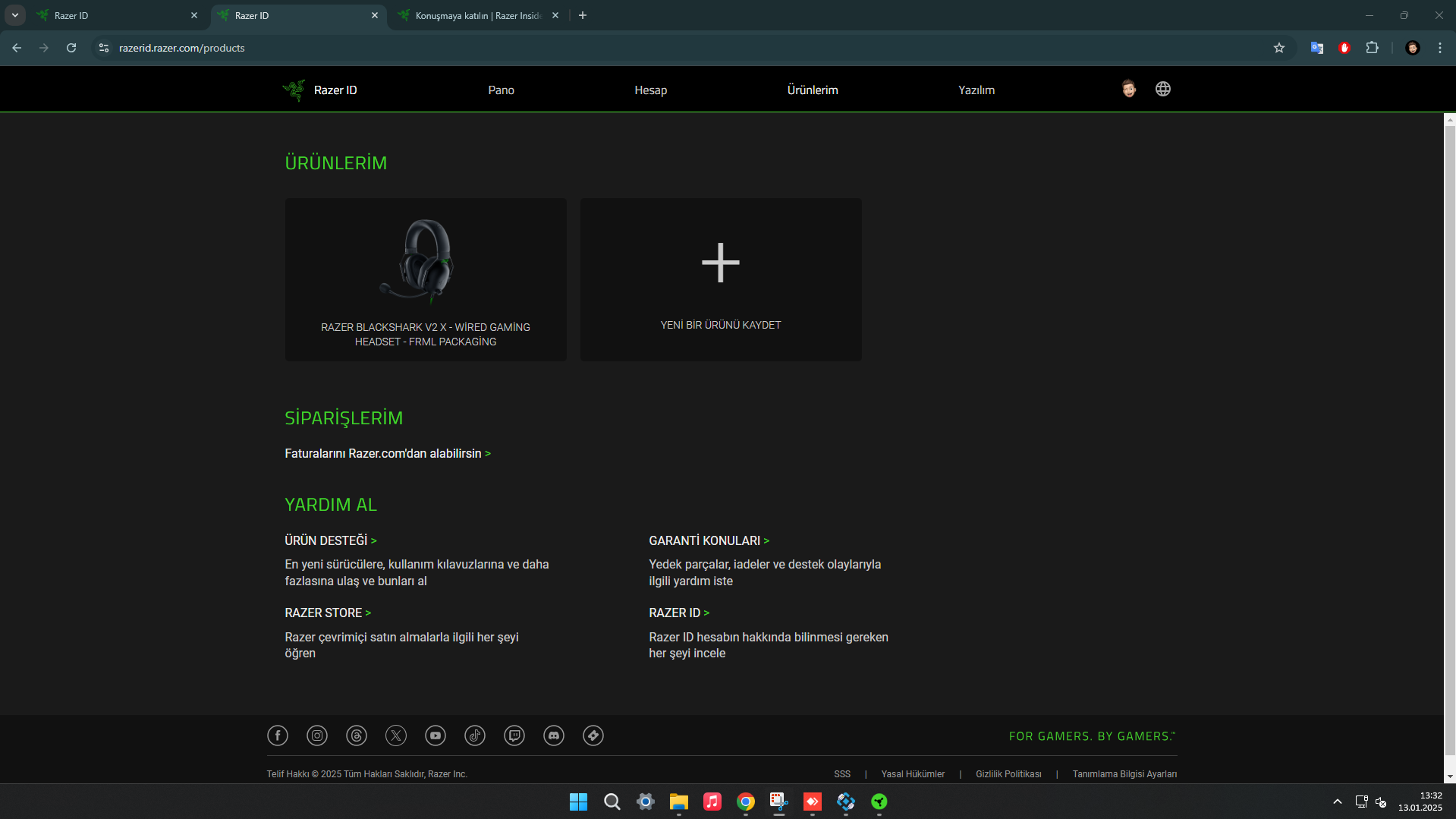
Task: Click the language globe icon
Action: tap(1163, 89)
